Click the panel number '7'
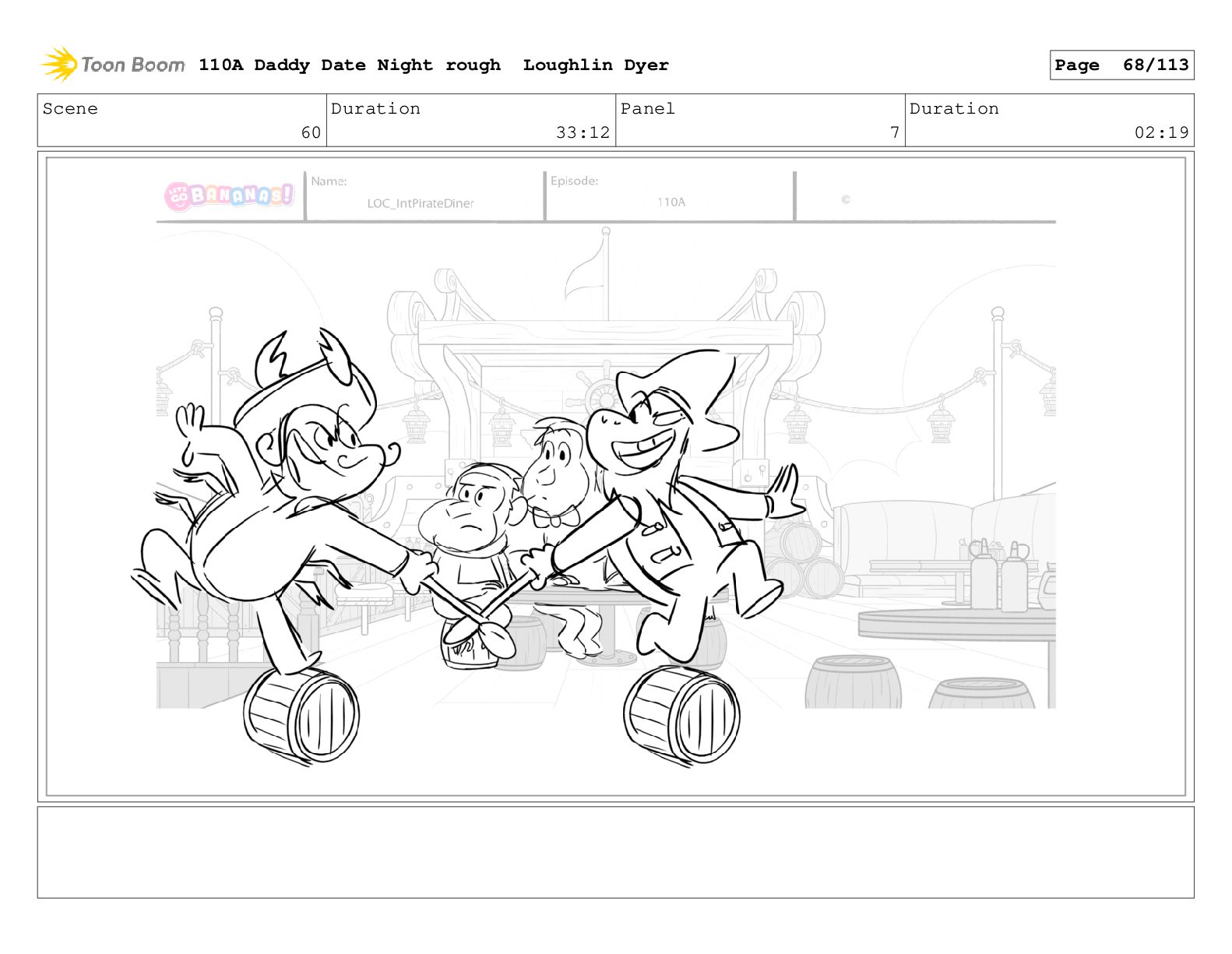Viewport: 1232px width, 954px height. [895, 132]
